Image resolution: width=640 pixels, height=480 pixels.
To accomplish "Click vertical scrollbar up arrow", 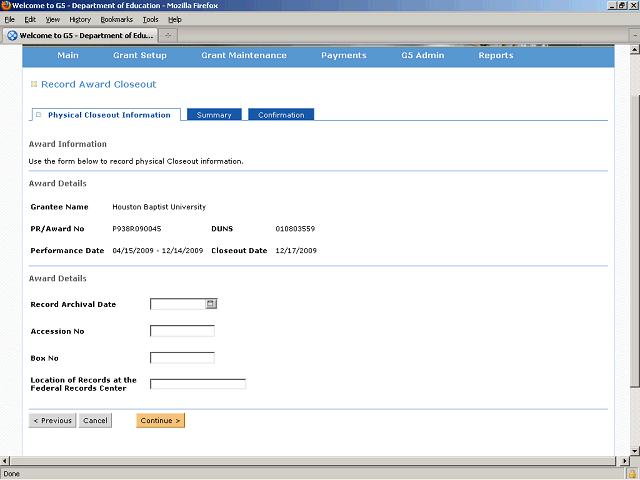I will (x=634, y=50).
